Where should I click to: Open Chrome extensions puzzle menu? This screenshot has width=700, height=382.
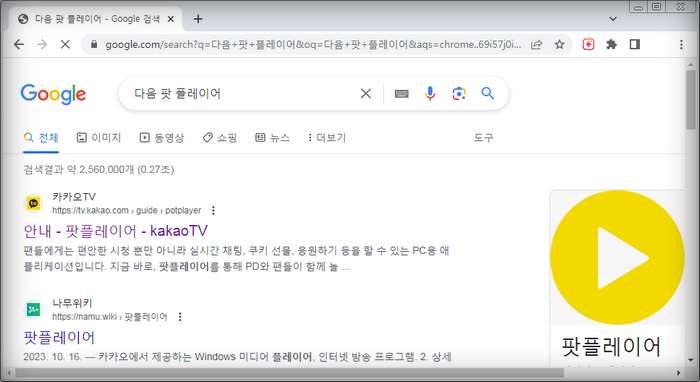click(x=611, y=44)
